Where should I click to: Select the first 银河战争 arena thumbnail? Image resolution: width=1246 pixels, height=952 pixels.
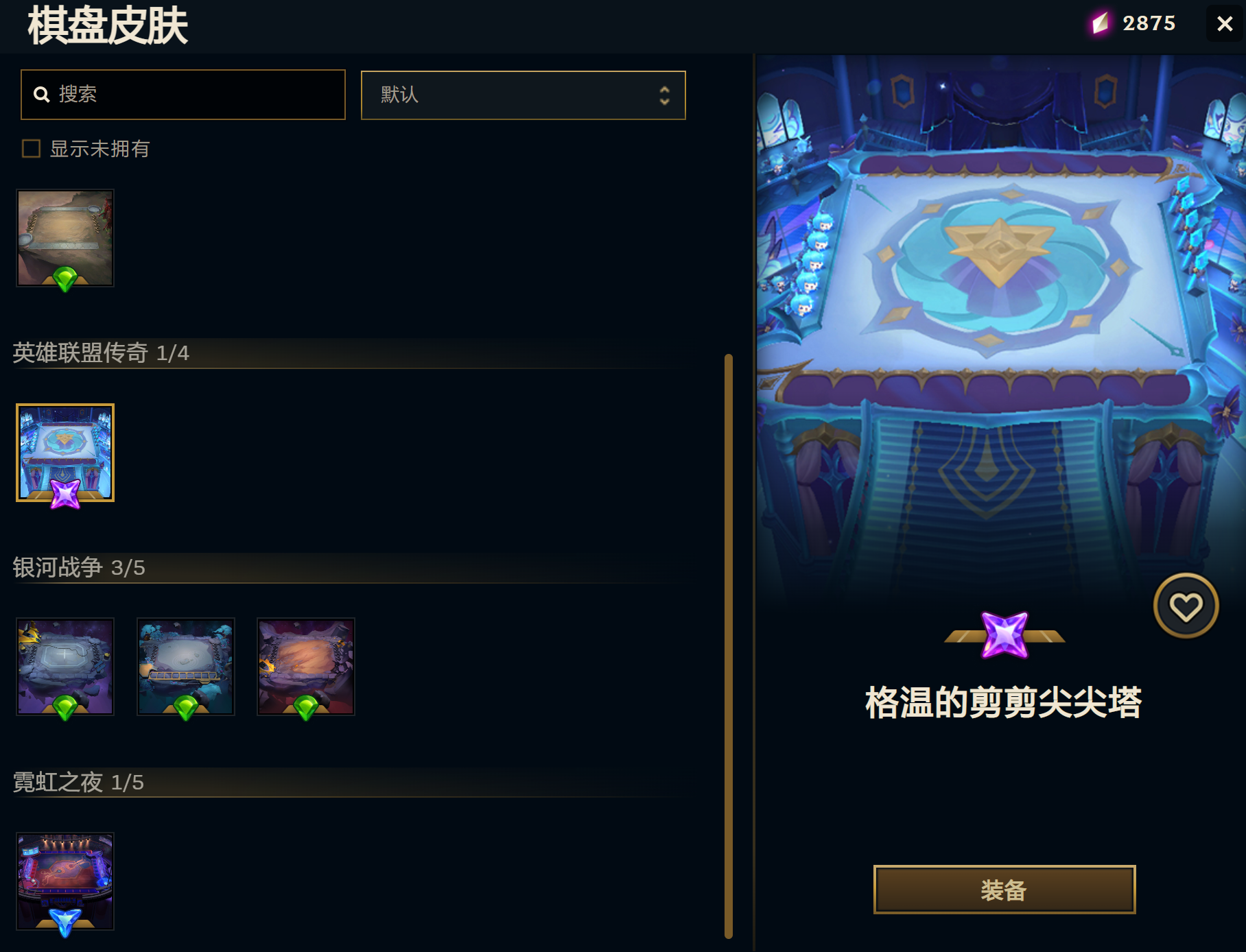(65, 667)
